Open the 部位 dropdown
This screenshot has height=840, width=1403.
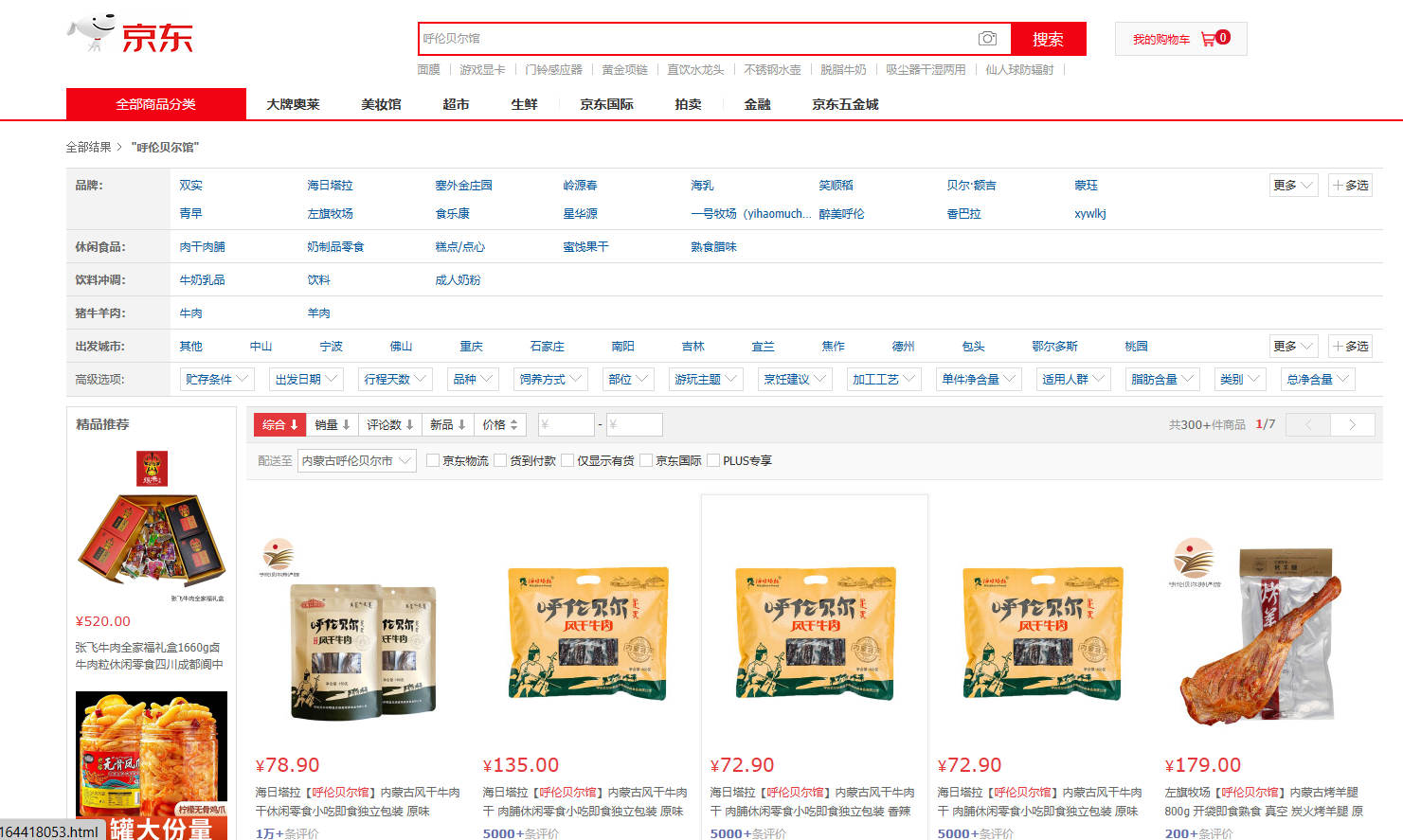point(628,380)
